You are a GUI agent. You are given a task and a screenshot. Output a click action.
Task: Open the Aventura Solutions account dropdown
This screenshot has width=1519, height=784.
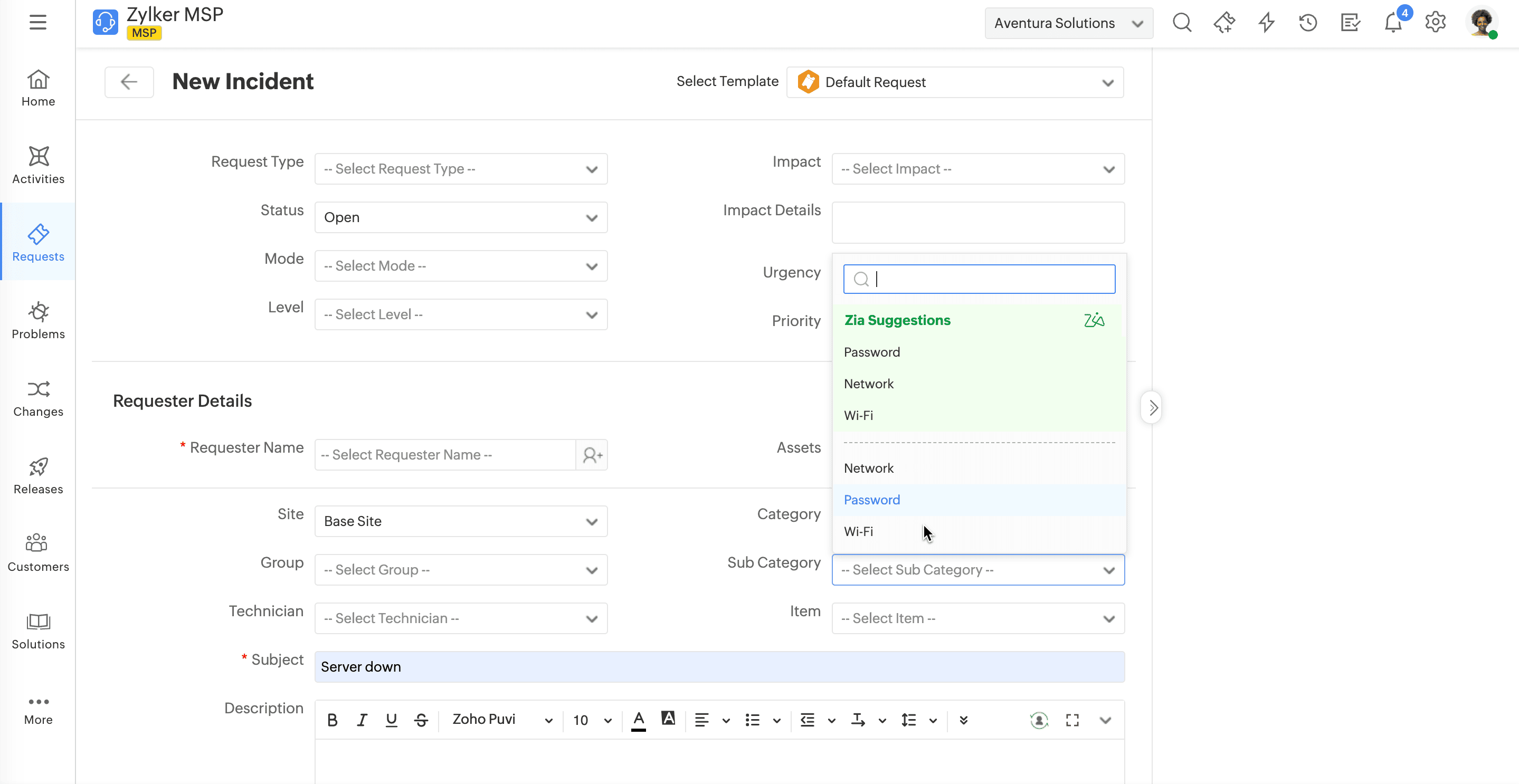point(1068,23)
